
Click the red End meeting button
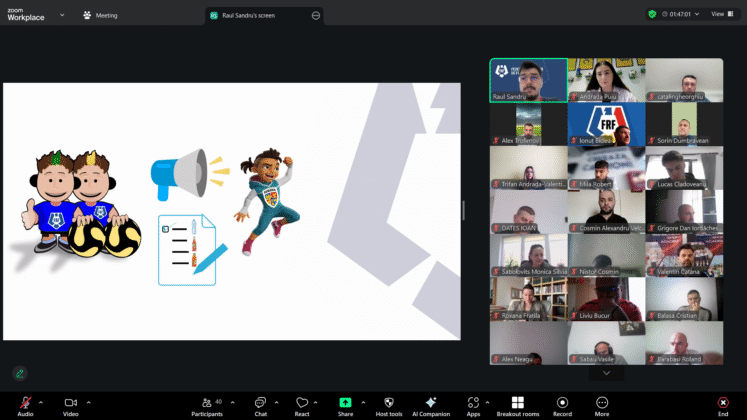pos(722,402)
